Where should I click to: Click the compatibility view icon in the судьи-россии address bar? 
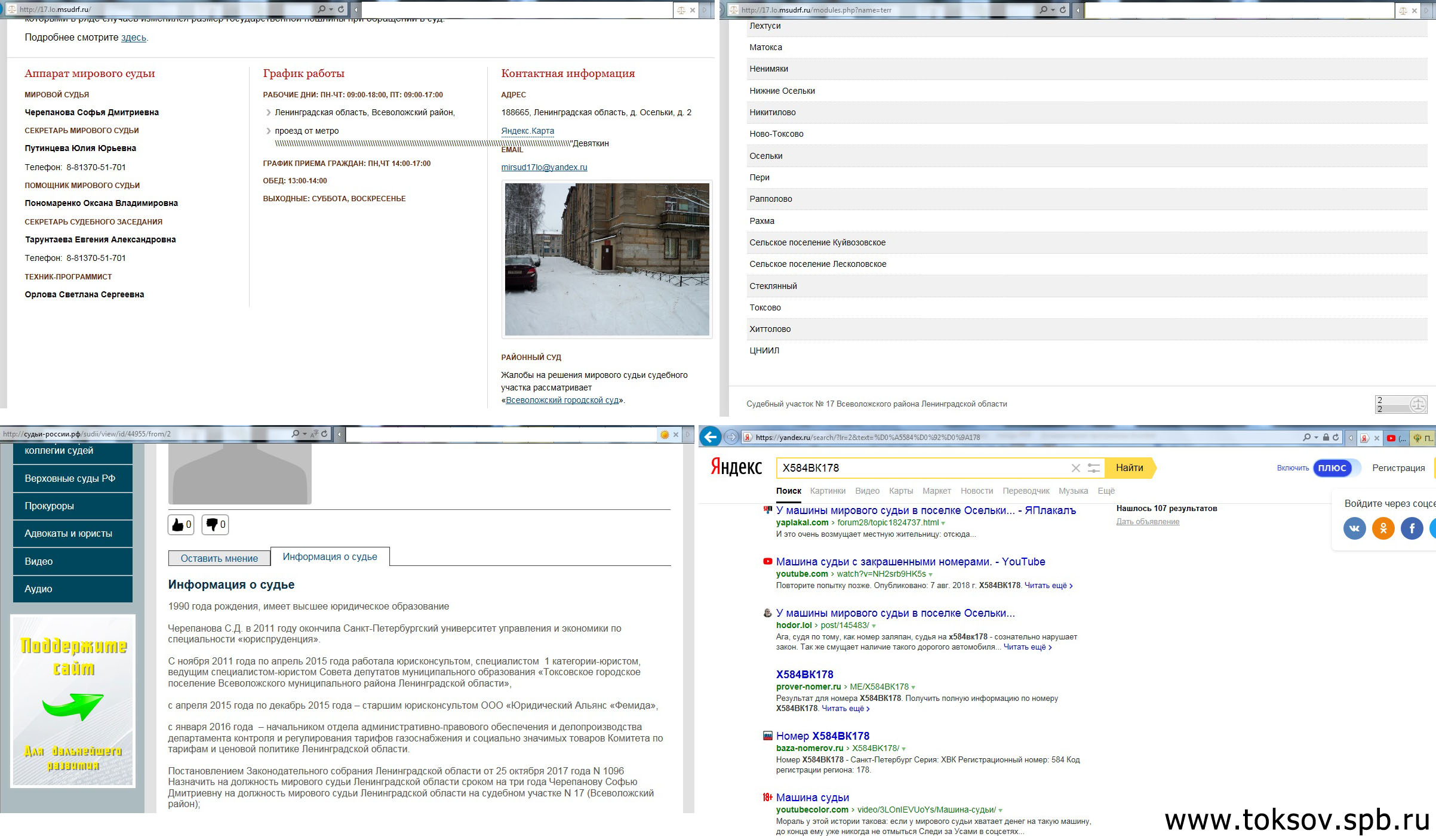[x=315, y=434]
